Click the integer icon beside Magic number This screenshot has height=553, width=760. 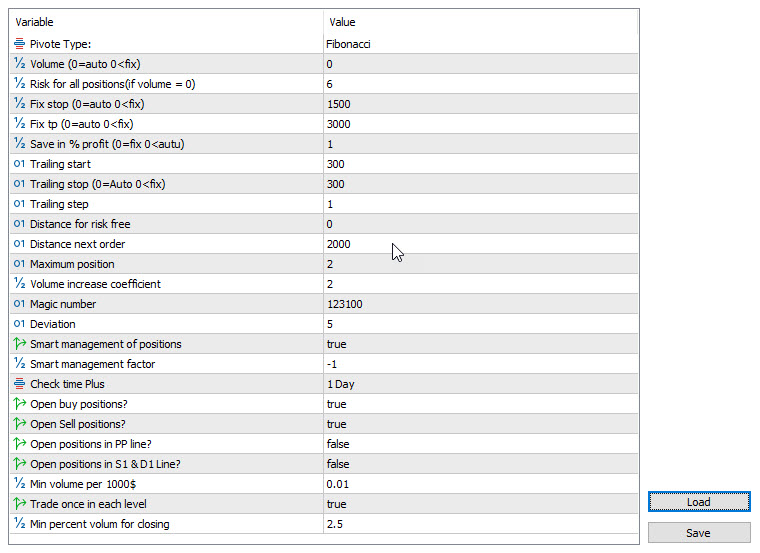[20, 304]
